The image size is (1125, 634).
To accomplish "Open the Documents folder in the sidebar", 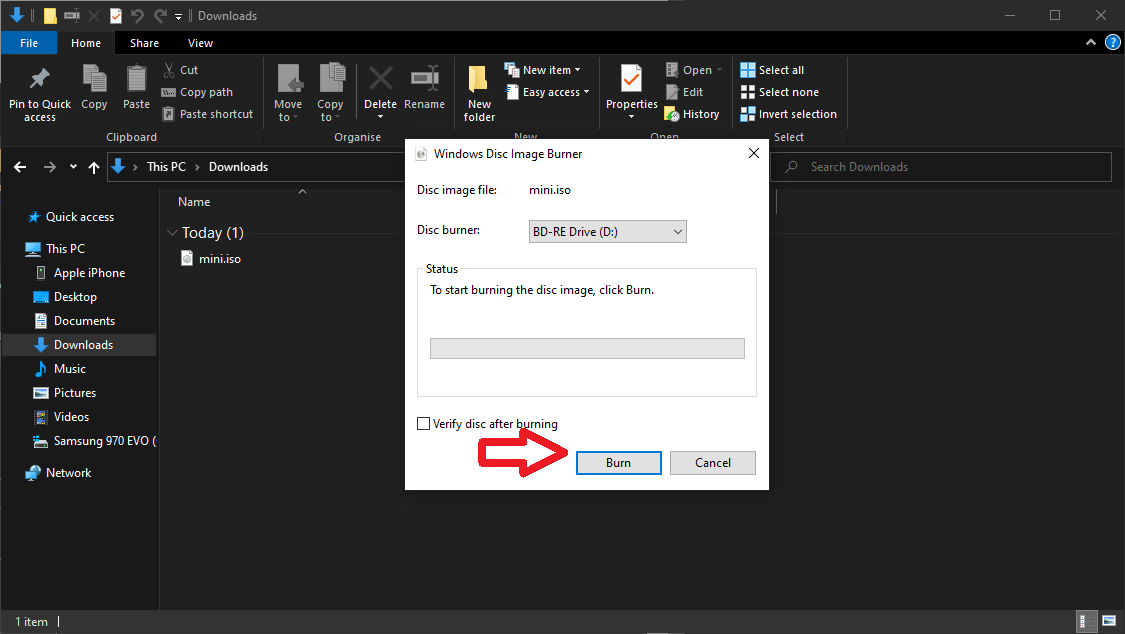I will click(x=75, y=321).
